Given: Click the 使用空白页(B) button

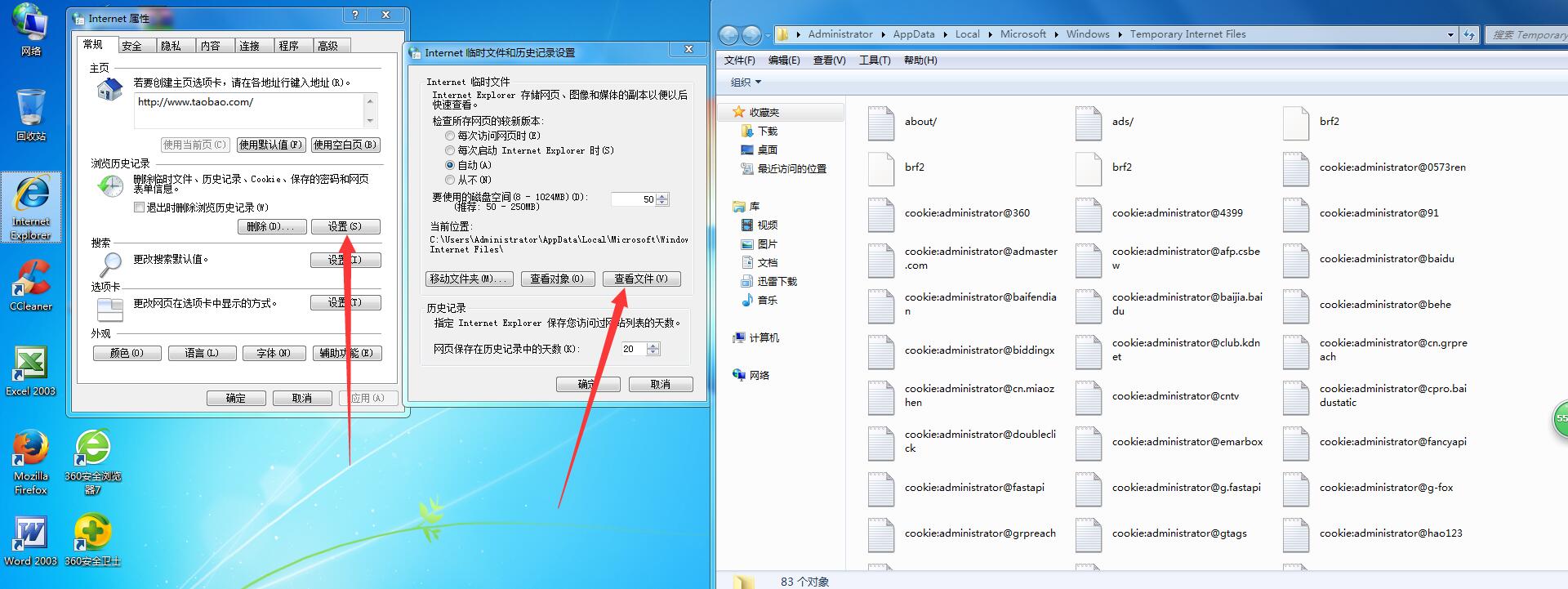Looking at the screenshot, I should (x=345, y=145).
